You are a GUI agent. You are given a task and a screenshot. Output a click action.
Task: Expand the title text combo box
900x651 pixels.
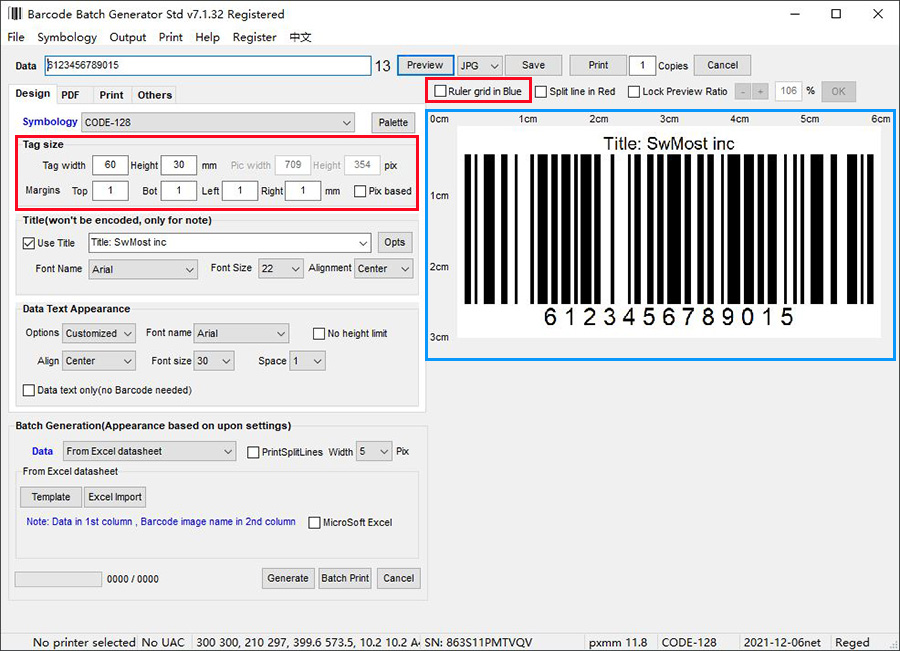pyautogui.click(x=230, y=242)
